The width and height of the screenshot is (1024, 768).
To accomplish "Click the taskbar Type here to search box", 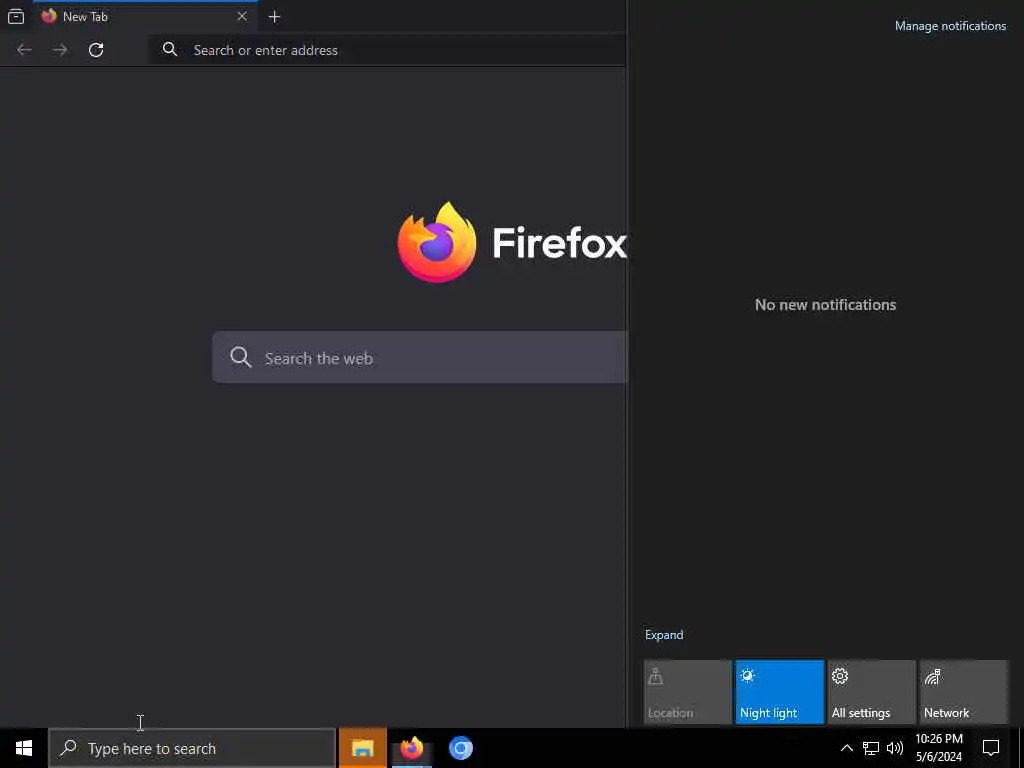I will pos(192,748).
